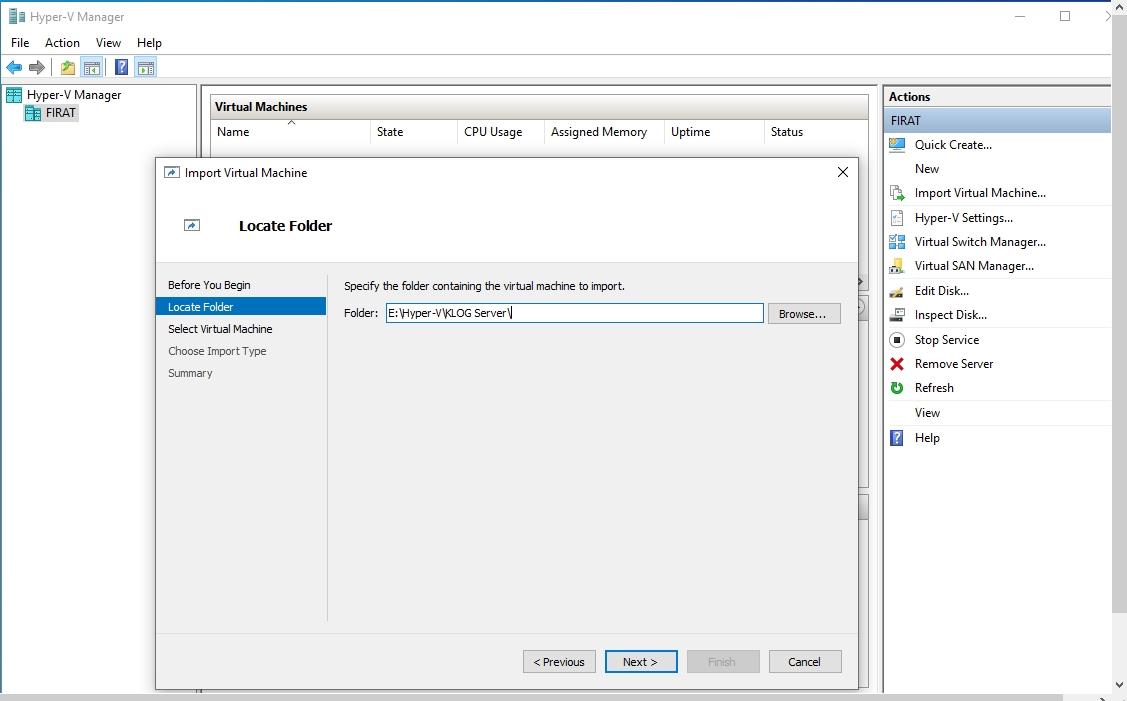Open the View menu in menu bar
Image resolution: width=1127 pixels, height=701 pixels.
click(109, 43)
